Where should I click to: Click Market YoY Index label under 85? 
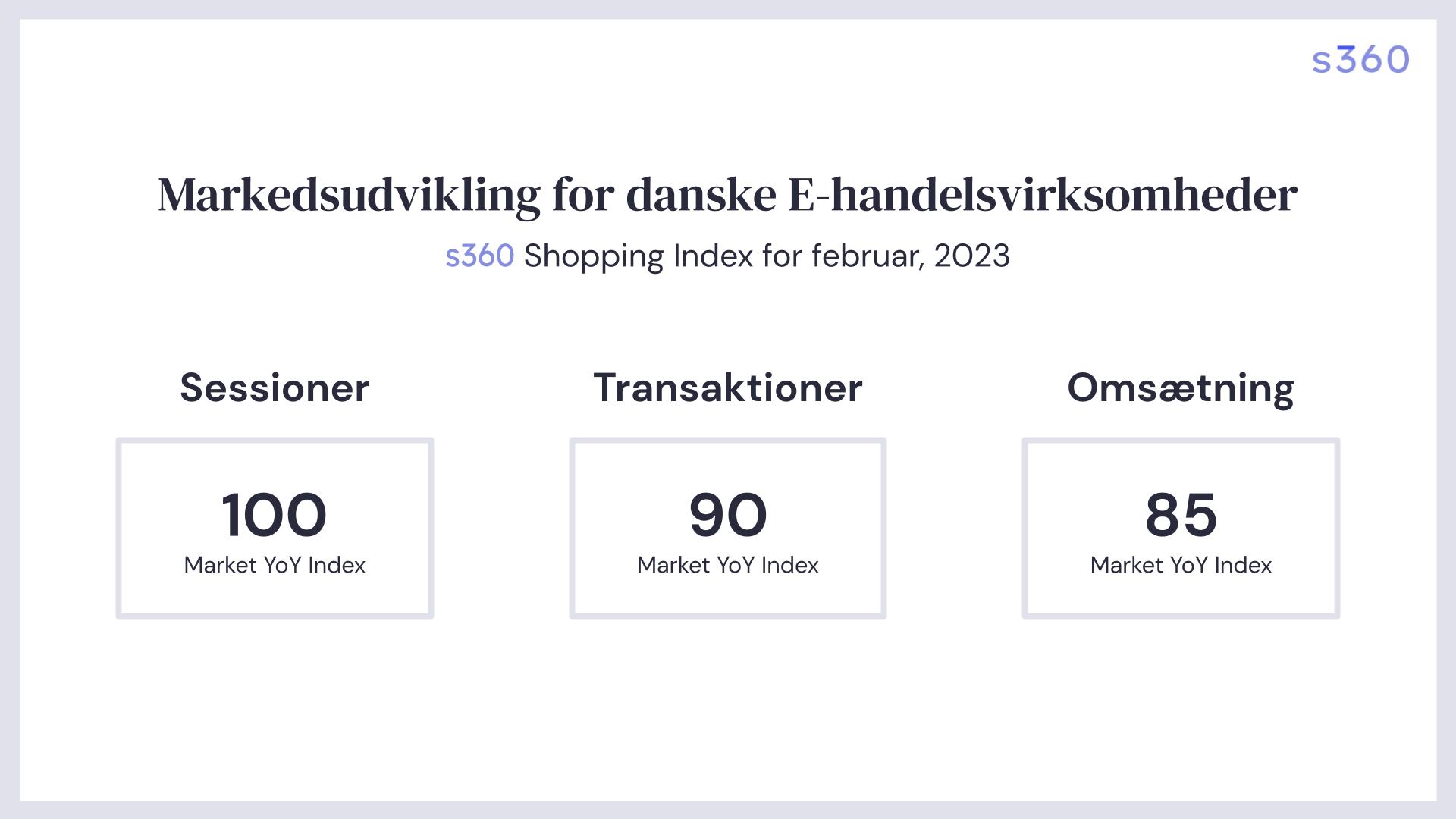pyautogui.click(x=1181, y=565)
